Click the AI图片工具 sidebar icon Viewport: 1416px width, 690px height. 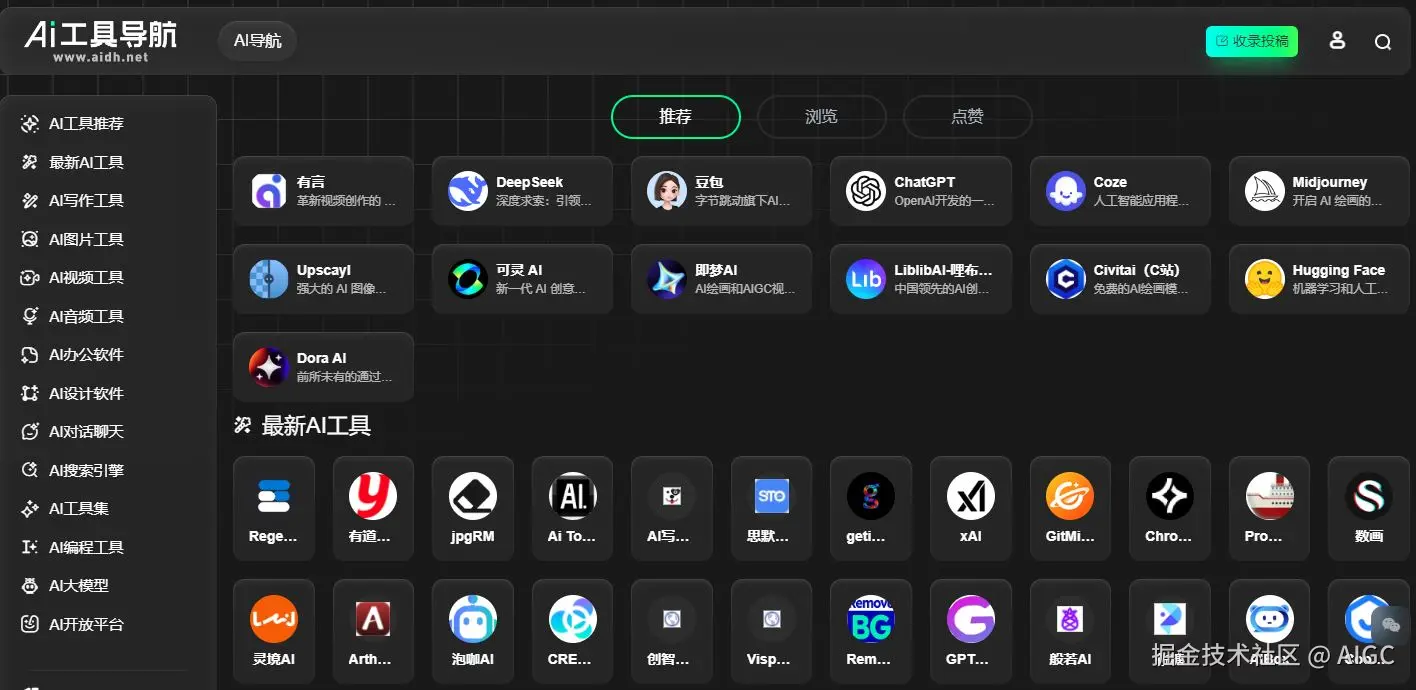[x=30, y=239]
